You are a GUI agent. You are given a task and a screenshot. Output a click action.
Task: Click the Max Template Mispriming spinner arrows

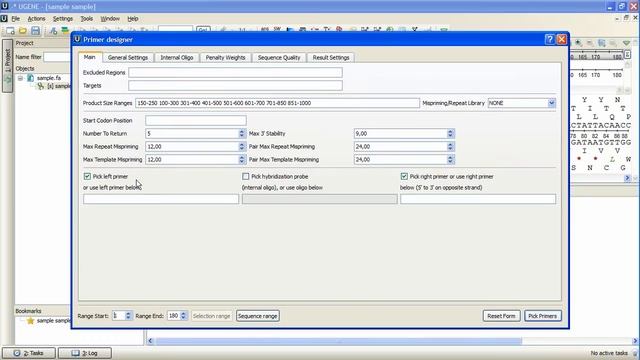(x=242, y=160)
